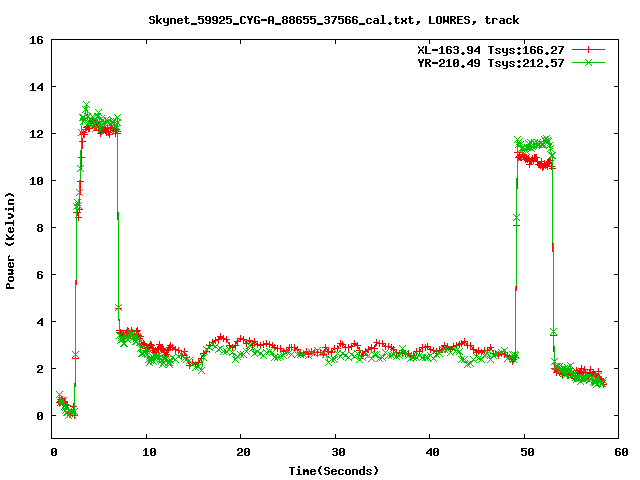Click x-axis tick label 40
640x480 pixels.
coord(432,452)
